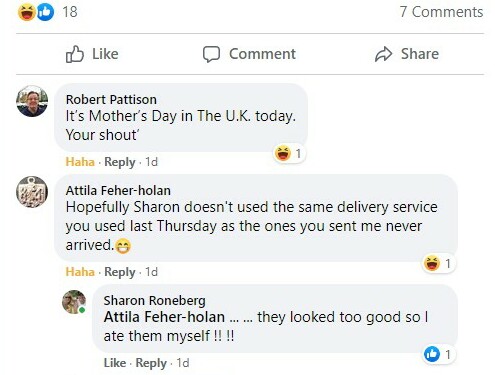Screen dimensions: 495x375
Task: Open the tagged Attila Feher-holan mention in Sharon's reply
Action: (x=164, y=317)
